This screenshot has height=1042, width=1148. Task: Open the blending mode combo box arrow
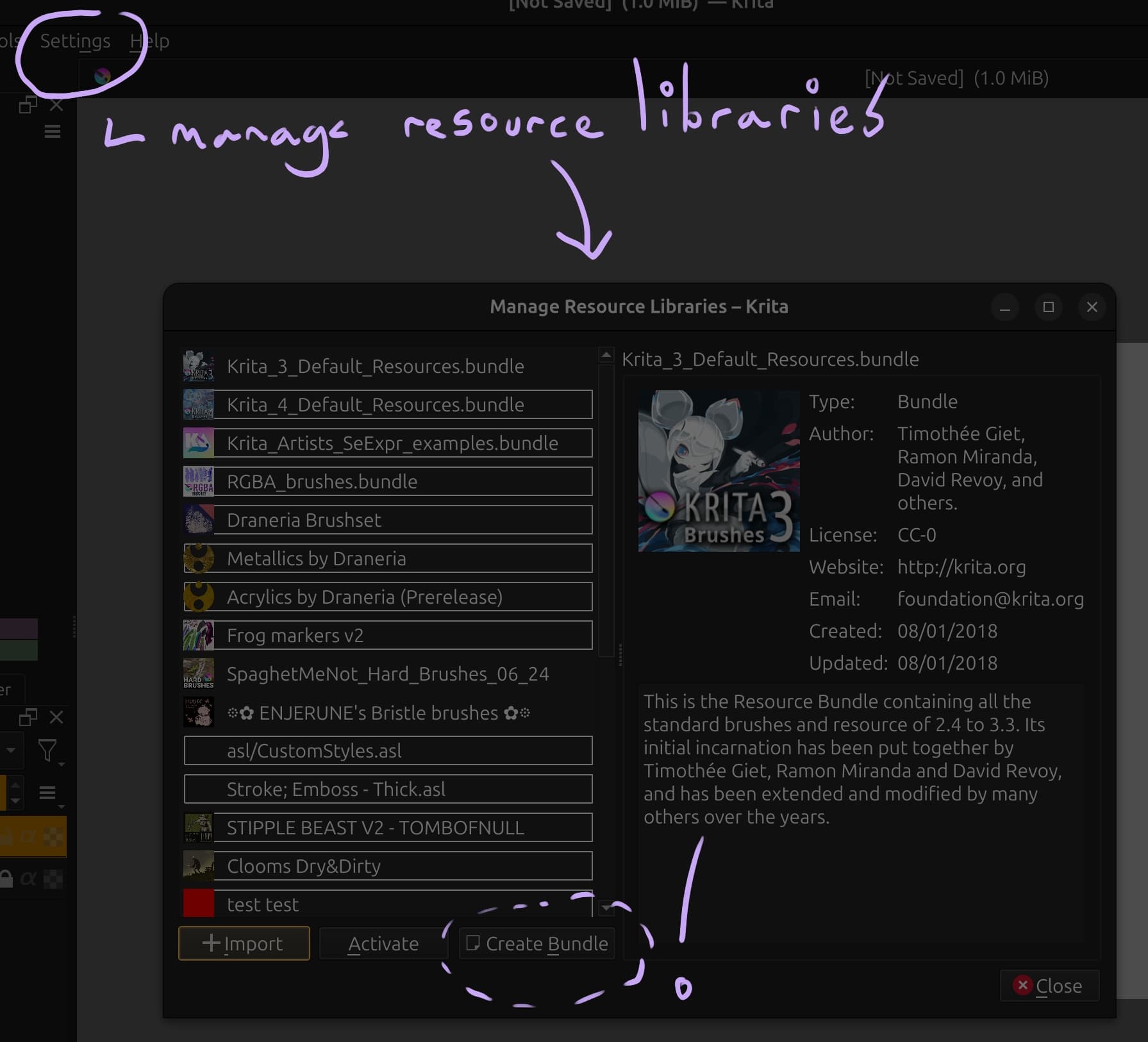(x=11, y=750)
